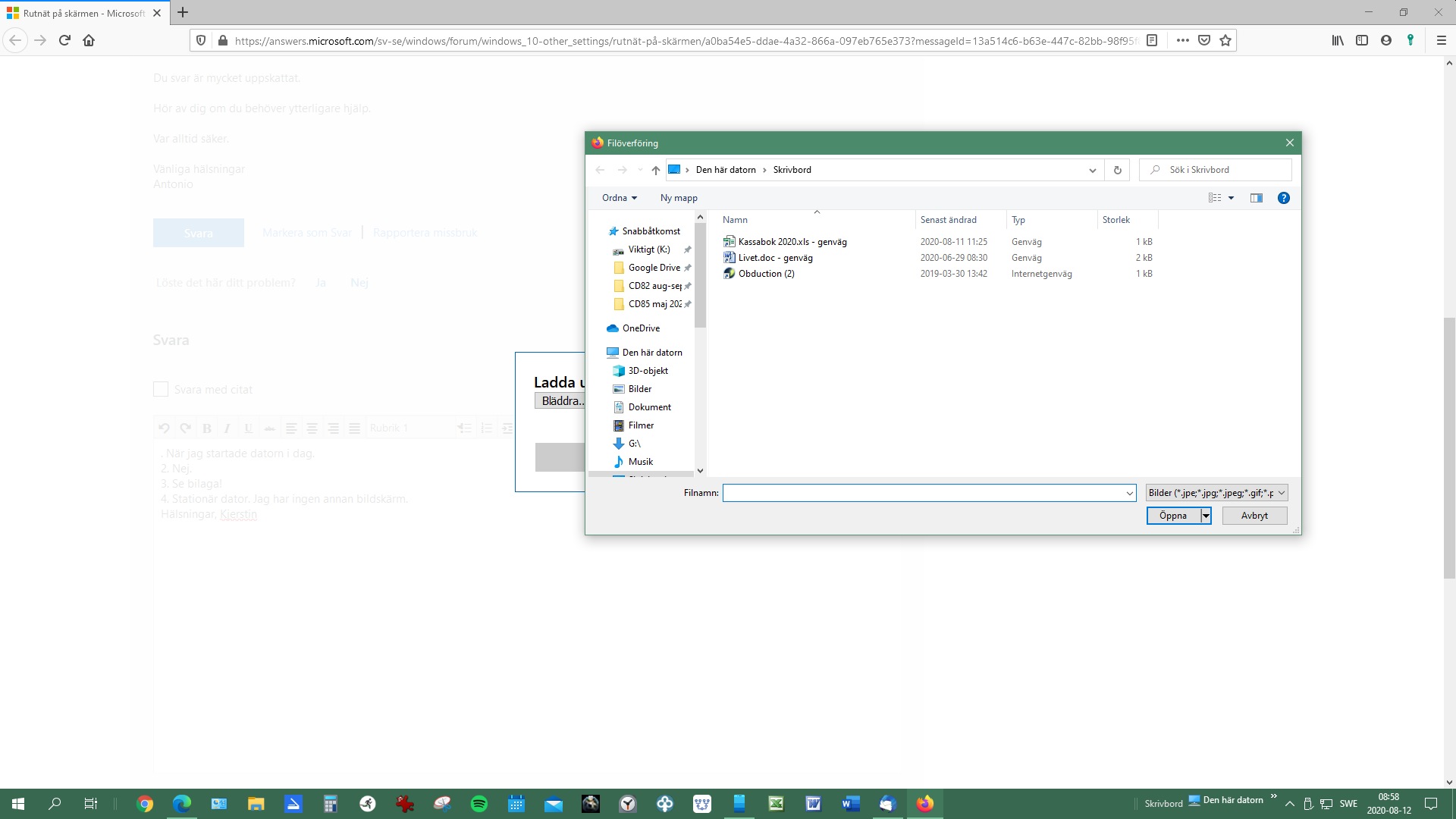Open the view options dropdown arrow
Viewport: 1456px width, 819px height.
coord(1231,198)
